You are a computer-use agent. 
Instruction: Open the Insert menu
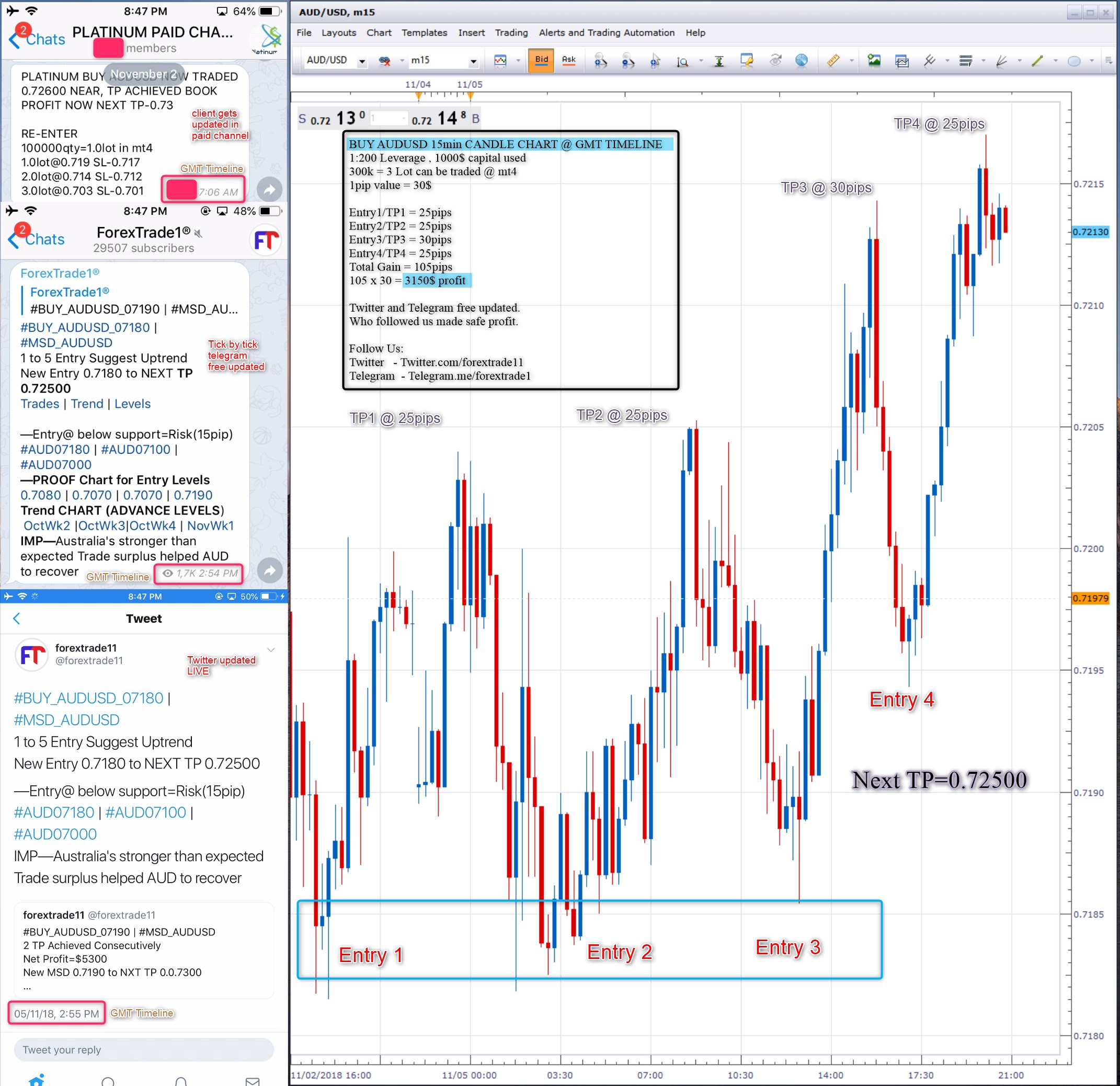tap(472, 32)
